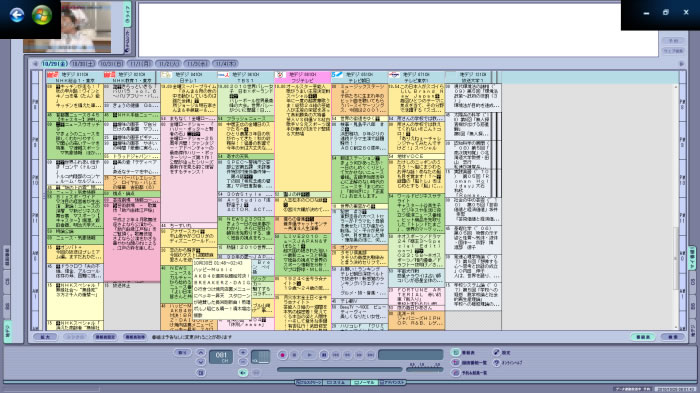This screenshot has width=700, height=393.
Task: Click the small icon below channel down chevron
Action: click(200, 372)
